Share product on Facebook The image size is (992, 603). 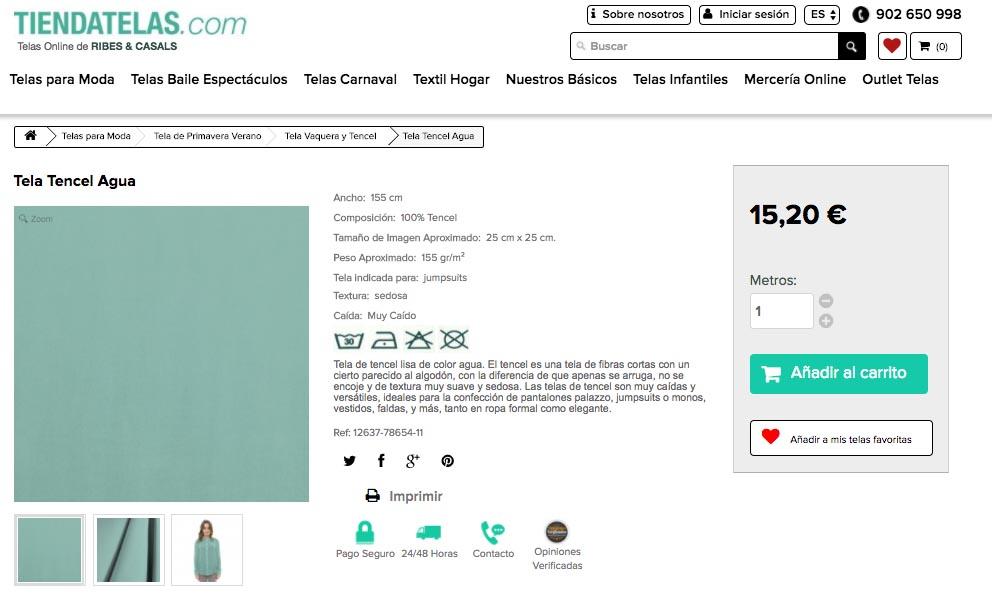pos(381,461)
